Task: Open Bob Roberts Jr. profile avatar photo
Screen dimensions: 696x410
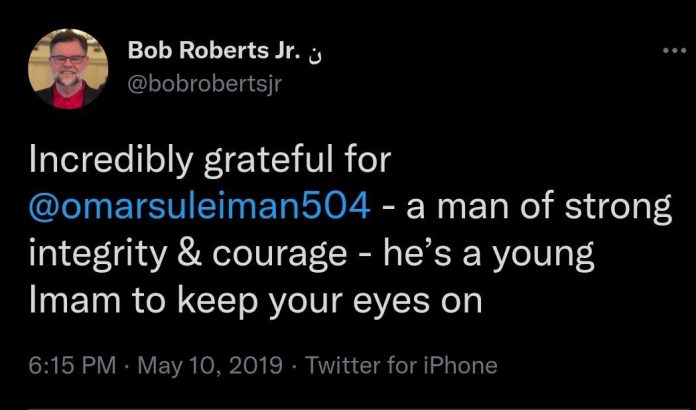Action: tap(68, 68)
